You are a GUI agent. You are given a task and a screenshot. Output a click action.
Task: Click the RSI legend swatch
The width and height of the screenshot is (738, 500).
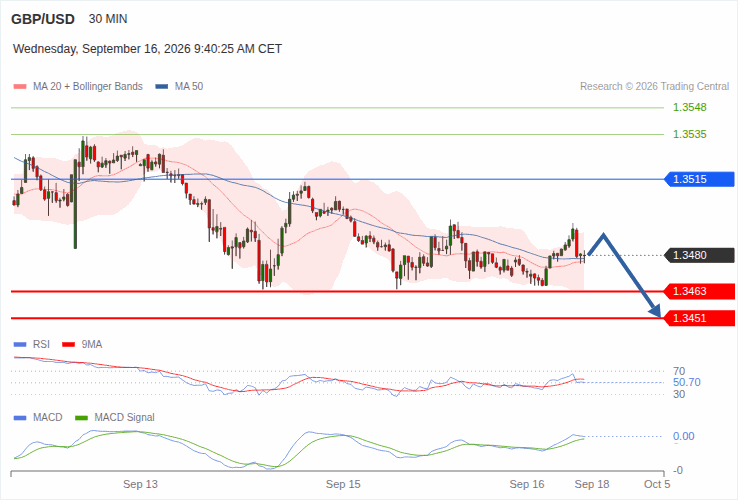tap(20, 345)
